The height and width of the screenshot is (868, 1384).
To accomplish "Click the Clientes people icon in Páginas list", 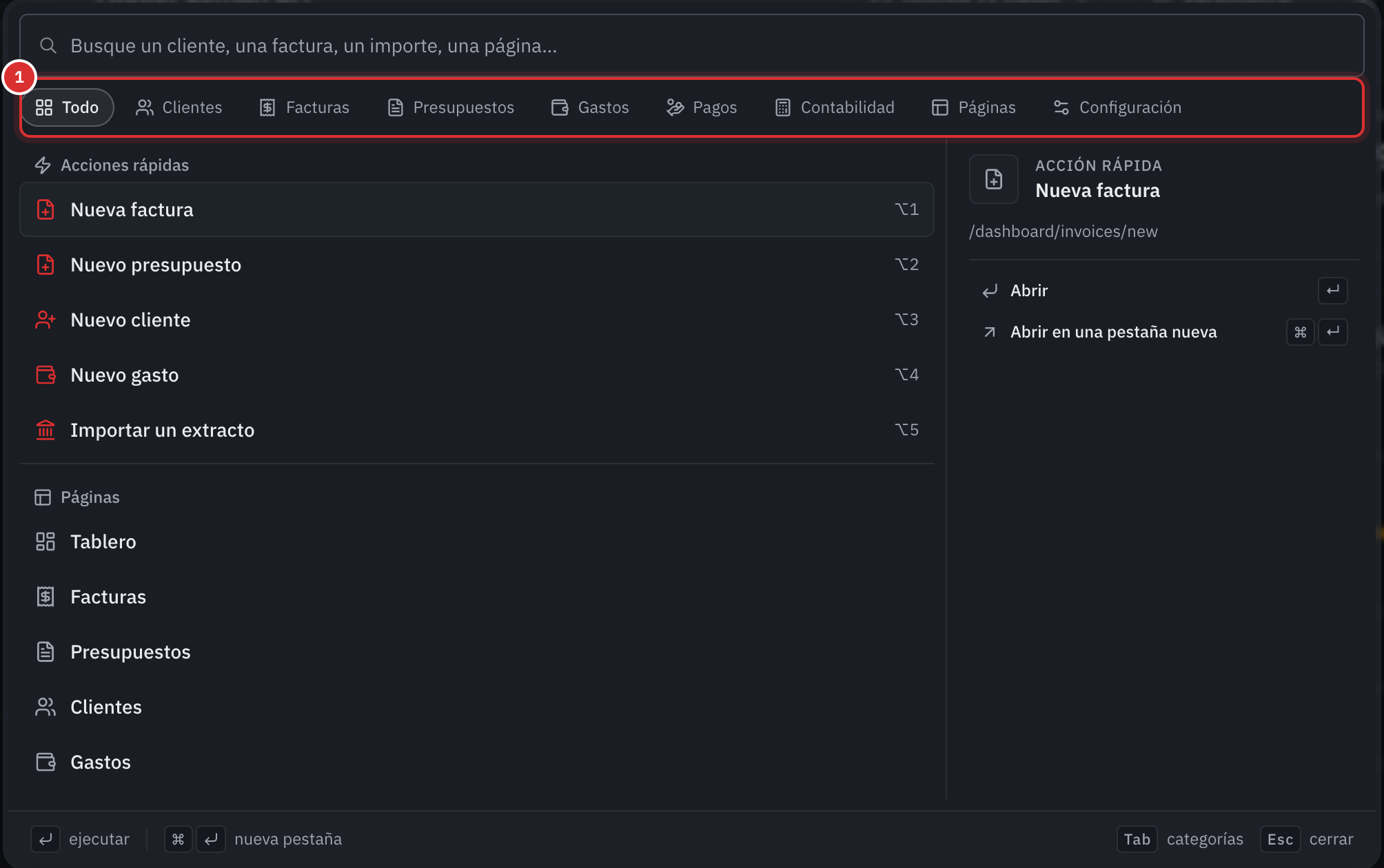I will (45, 707).
